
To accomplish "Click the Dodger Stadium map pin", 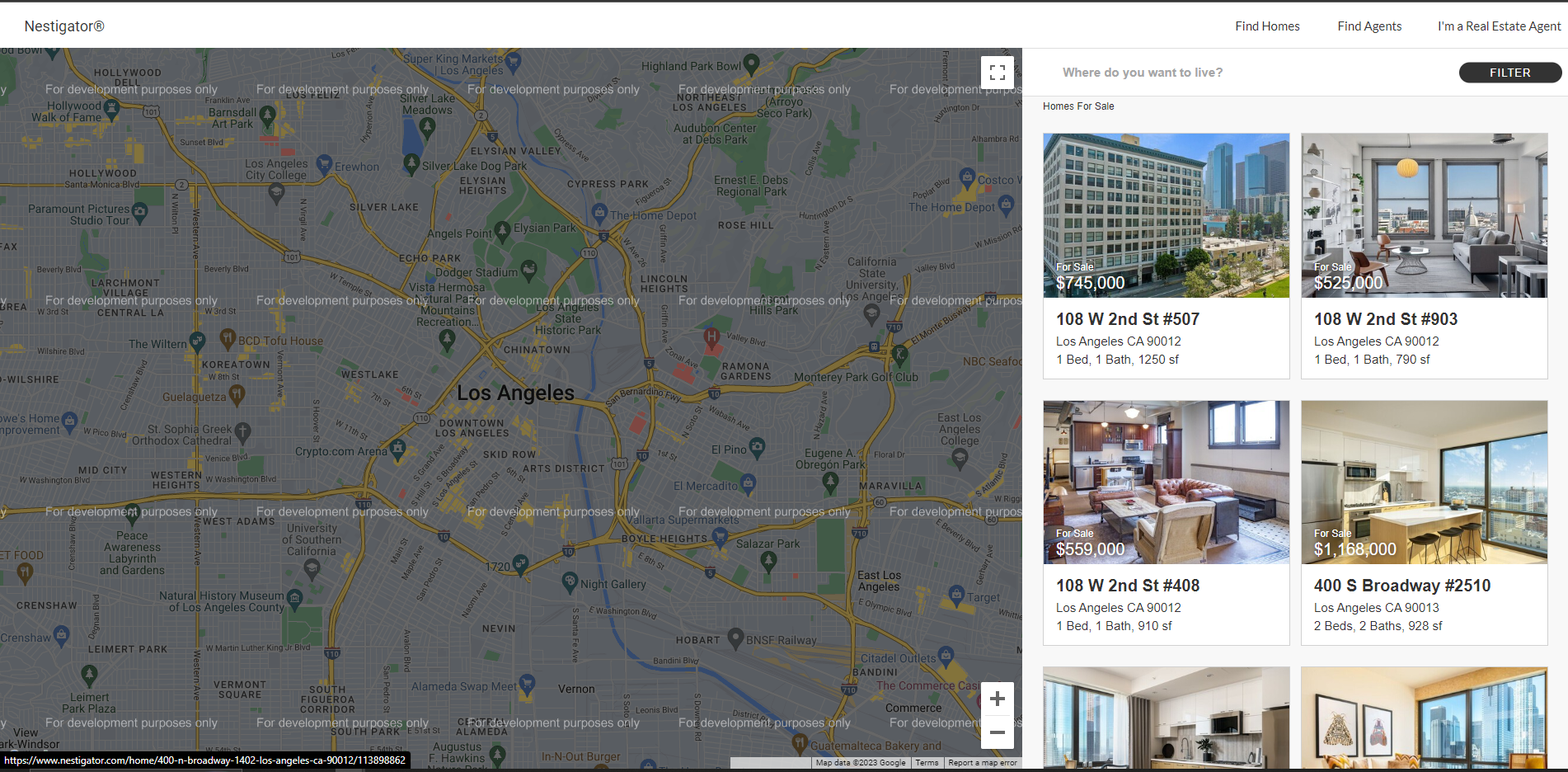I will coord(529,270).
